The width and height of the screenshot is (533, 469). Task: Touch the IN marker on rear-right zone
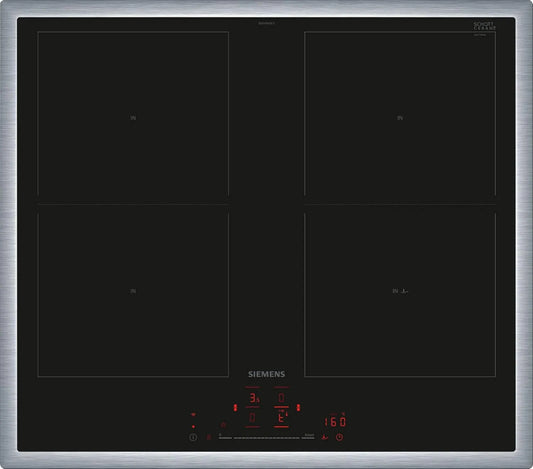(x=400, y=118)
